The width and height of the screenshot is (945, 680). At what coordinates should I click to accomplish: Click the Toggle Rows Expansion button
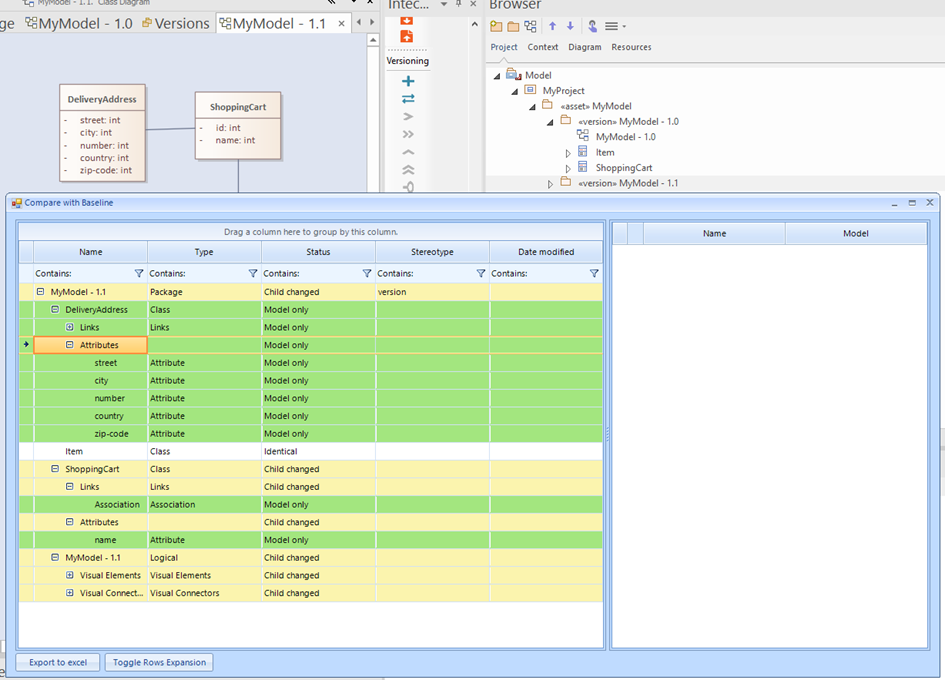pos(159,663)
